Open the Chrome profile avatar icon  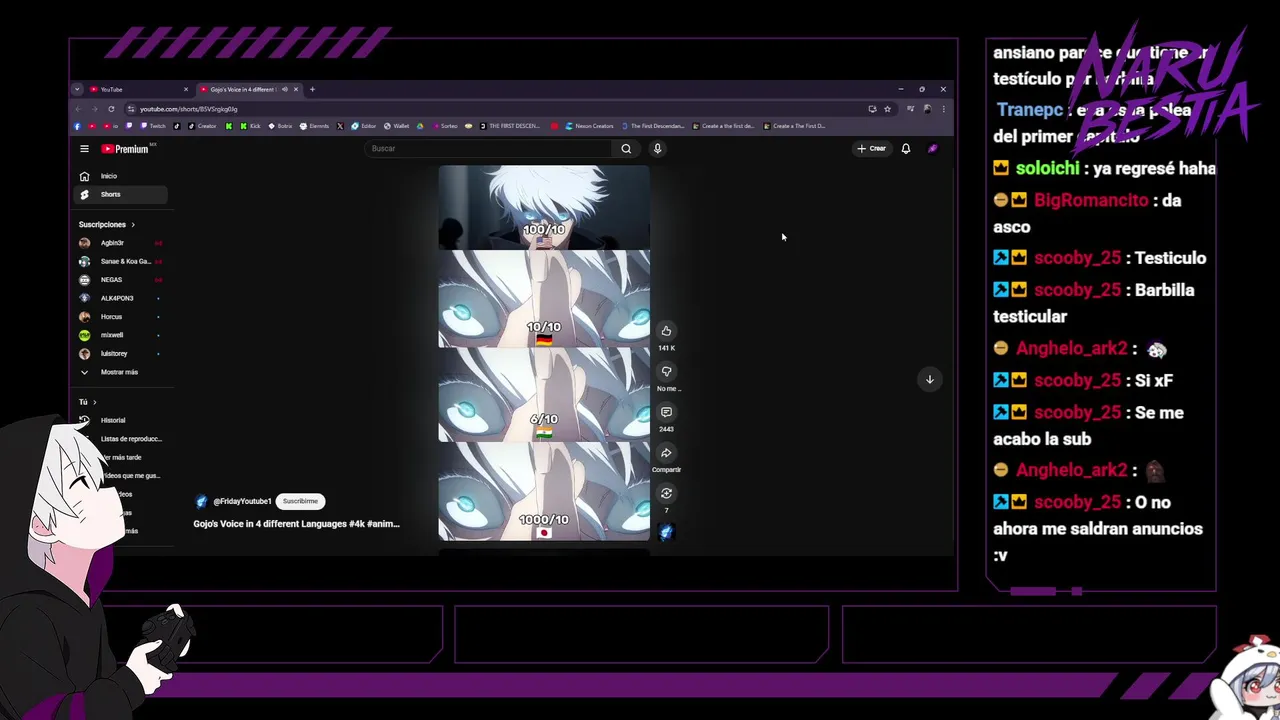tap(927, 108)
